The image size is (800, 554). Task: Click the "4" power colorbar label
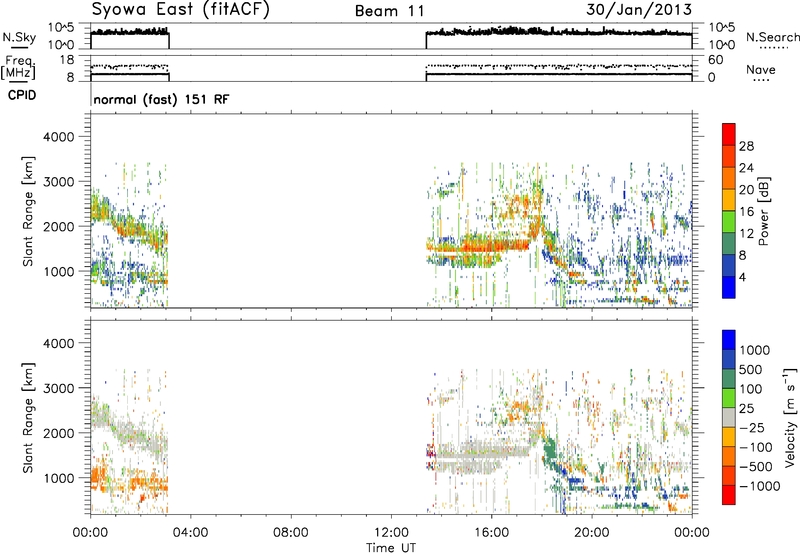(742, 277)
